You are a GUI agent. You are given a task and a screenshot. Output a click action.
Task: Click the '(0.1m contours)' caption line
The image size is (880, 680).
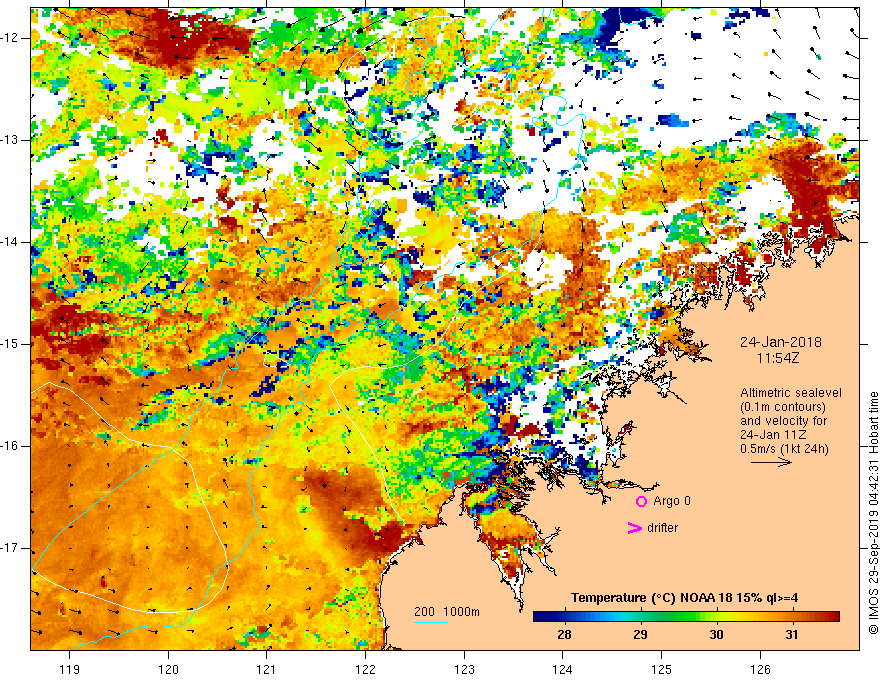pyautogui.click(x=783, y=407)
